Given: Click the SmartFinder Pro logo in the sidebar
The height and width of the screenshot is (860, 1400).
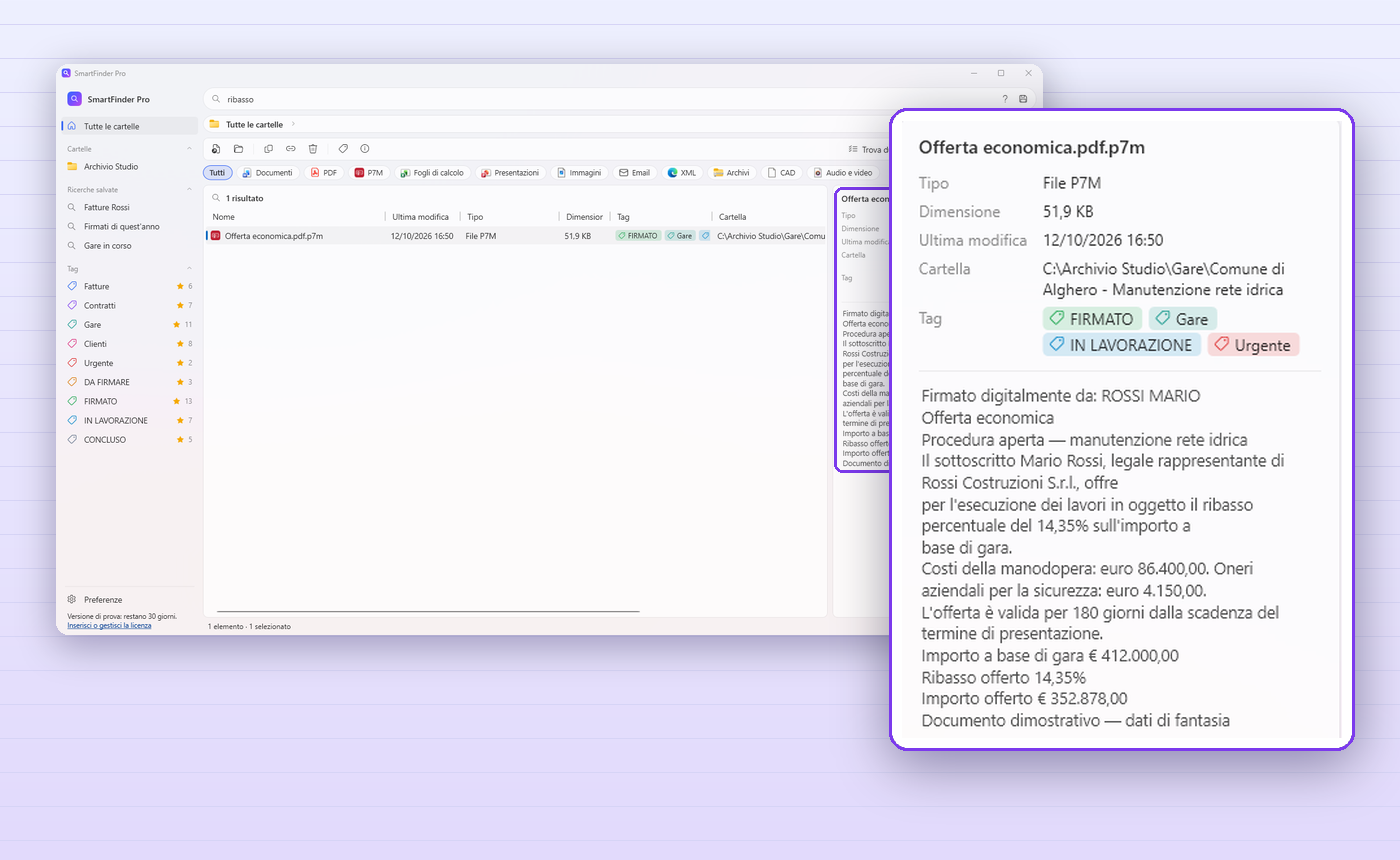Looking at the screenshot, I should point(74,99).
